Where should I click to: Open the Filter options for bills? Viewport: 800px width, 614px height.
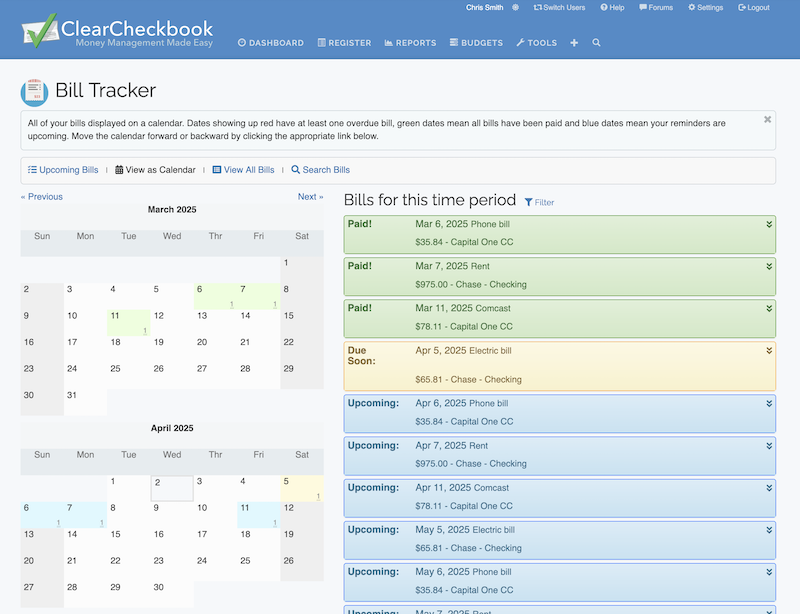point(539,202)
